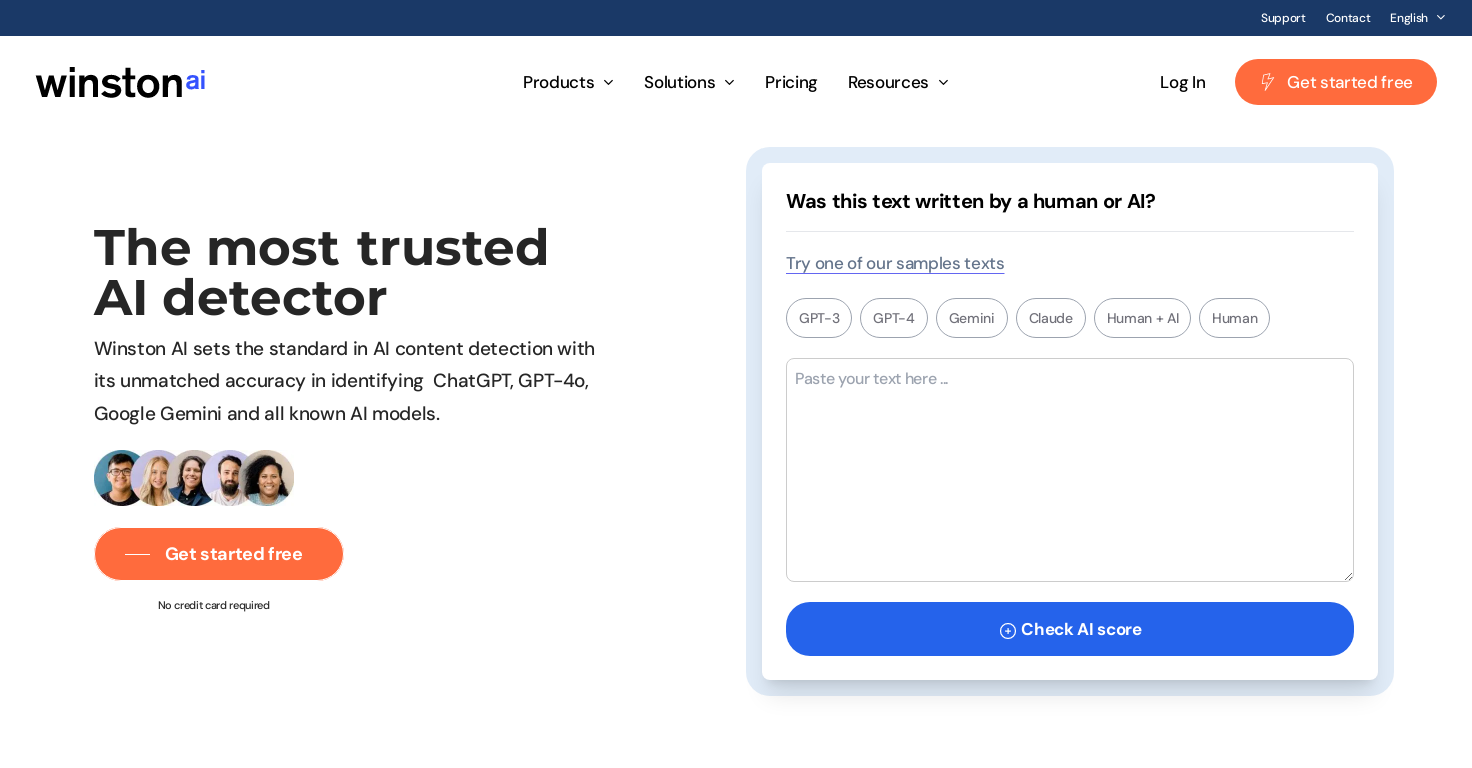Screen dimensions: 1472x768
Task: Click the first team member avatar
Action: [x=121, y=478]
